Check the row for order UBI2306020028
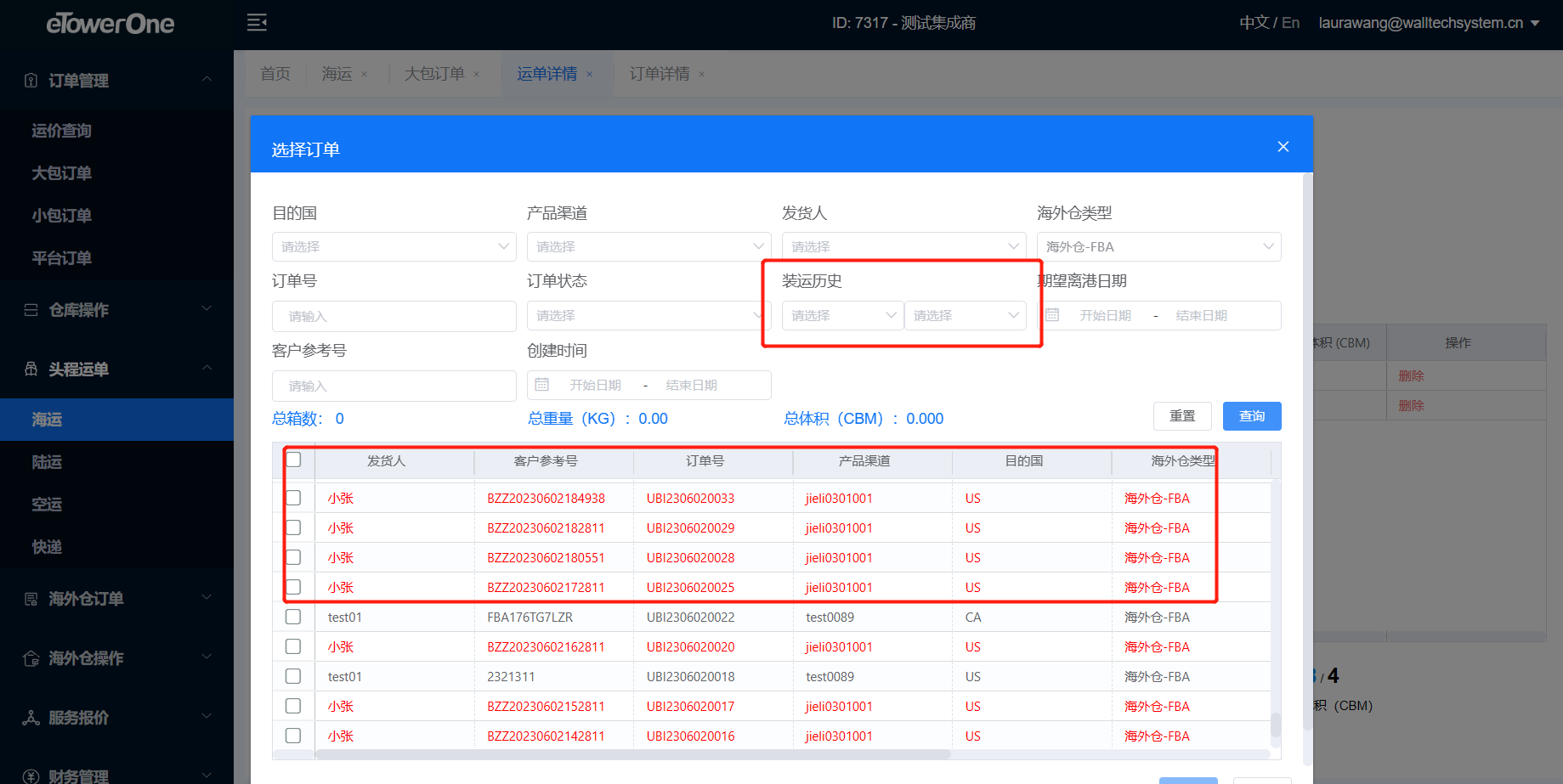Viewport: 1563px width, 784px height. tap(293, 557)
